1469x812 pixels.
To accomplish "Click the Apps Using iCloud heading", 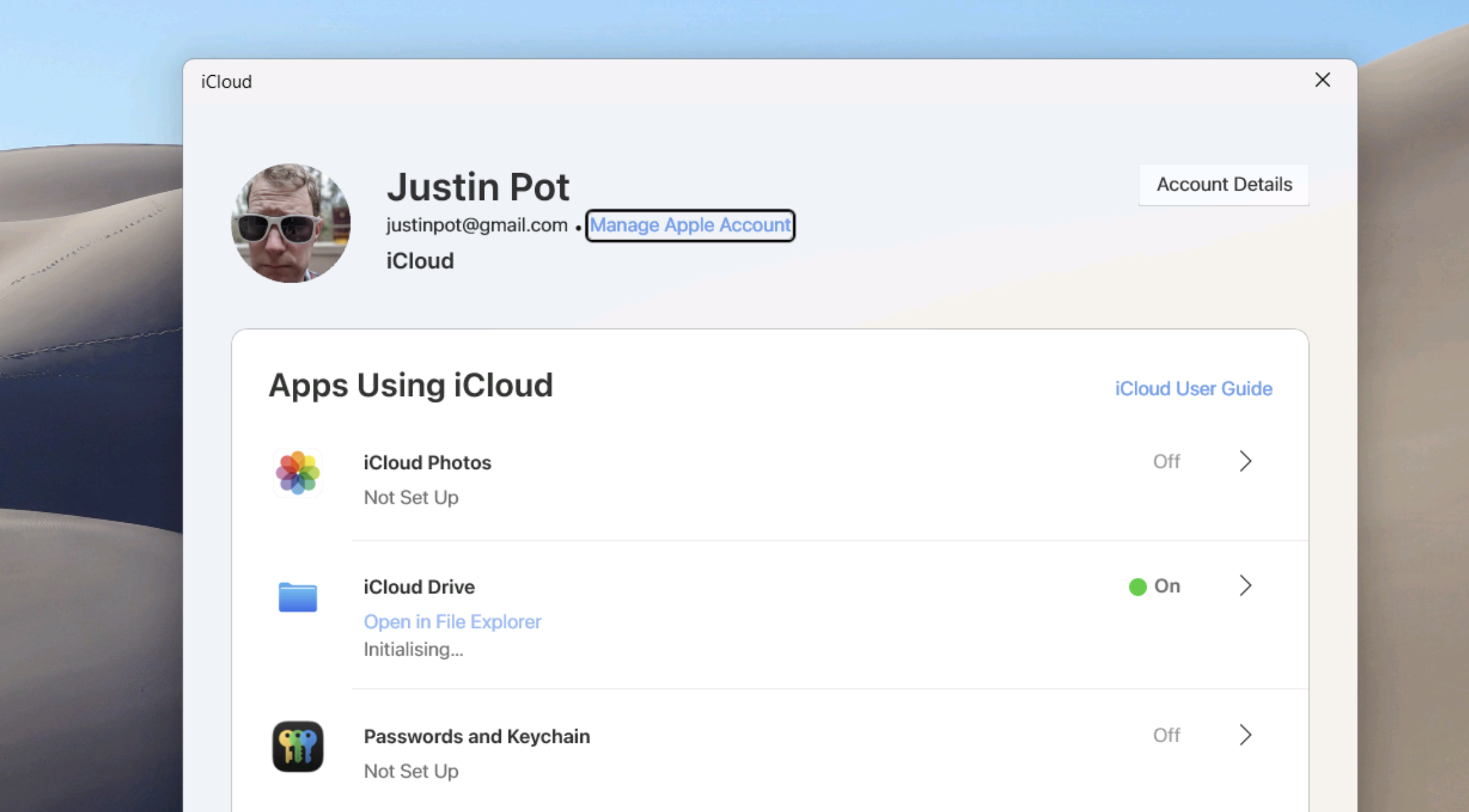I will [x=410, y=385].
